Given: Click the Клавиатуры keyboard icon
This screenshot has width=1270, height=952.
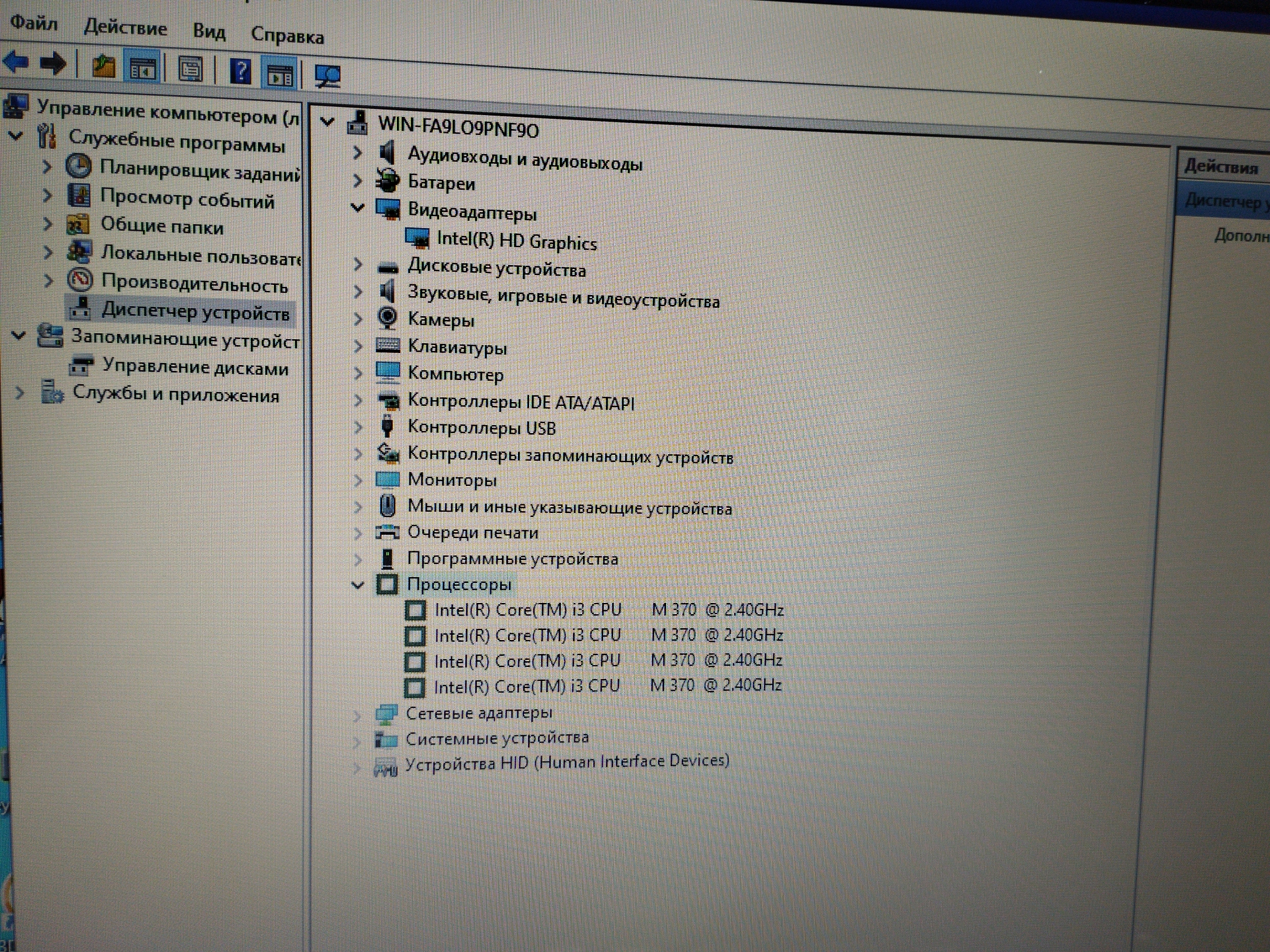Looking at the screenshot, I should click(x=388, y=345).
